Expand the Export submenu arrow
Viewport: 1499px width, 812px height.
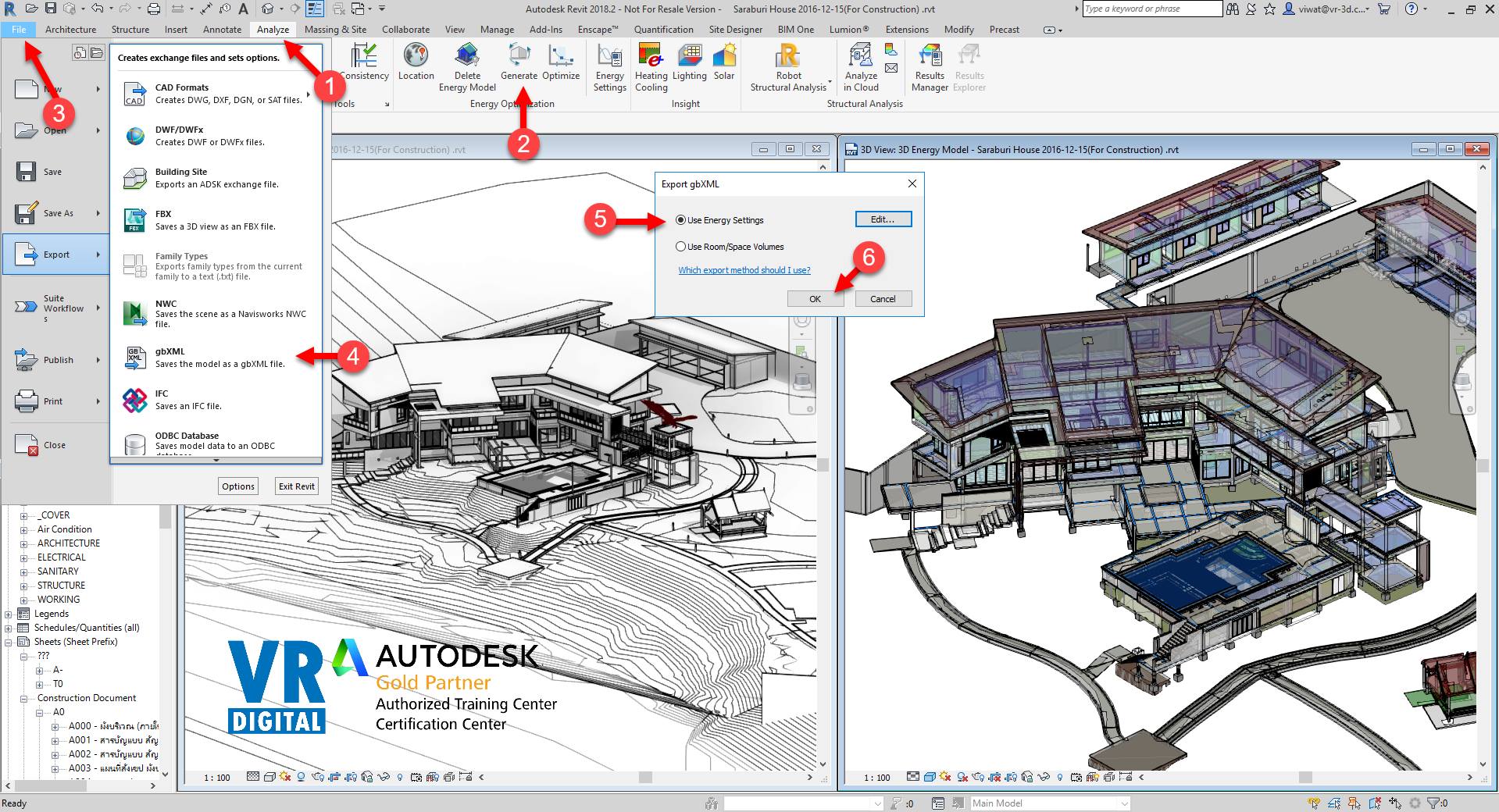pos(98,255)
